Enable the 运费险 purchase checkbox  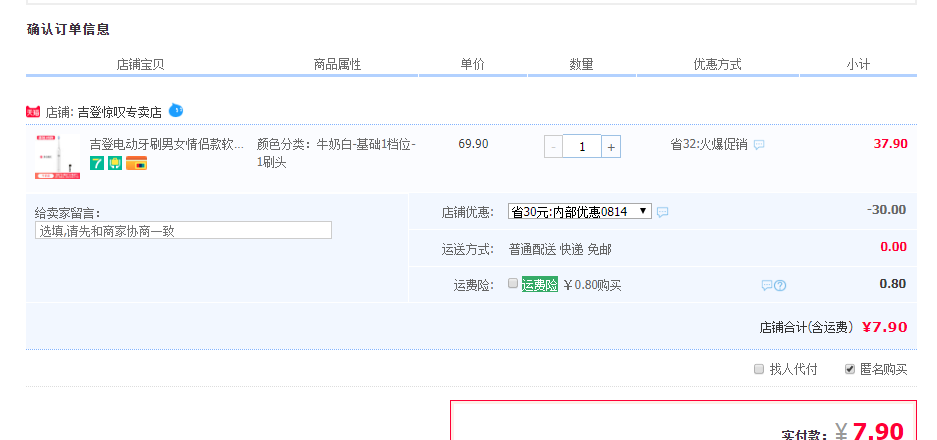[x=513, y=283]
